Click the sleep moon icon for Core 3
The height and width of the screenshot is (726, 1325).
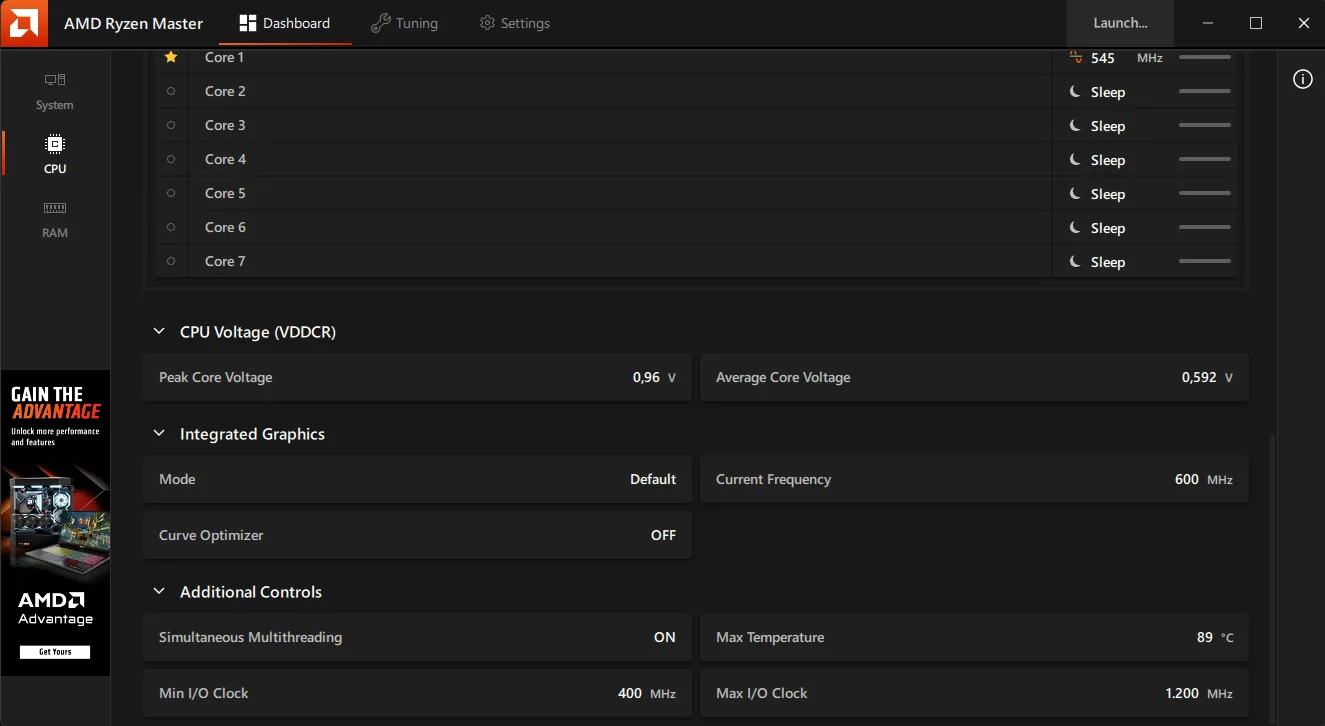(1075, 126)
